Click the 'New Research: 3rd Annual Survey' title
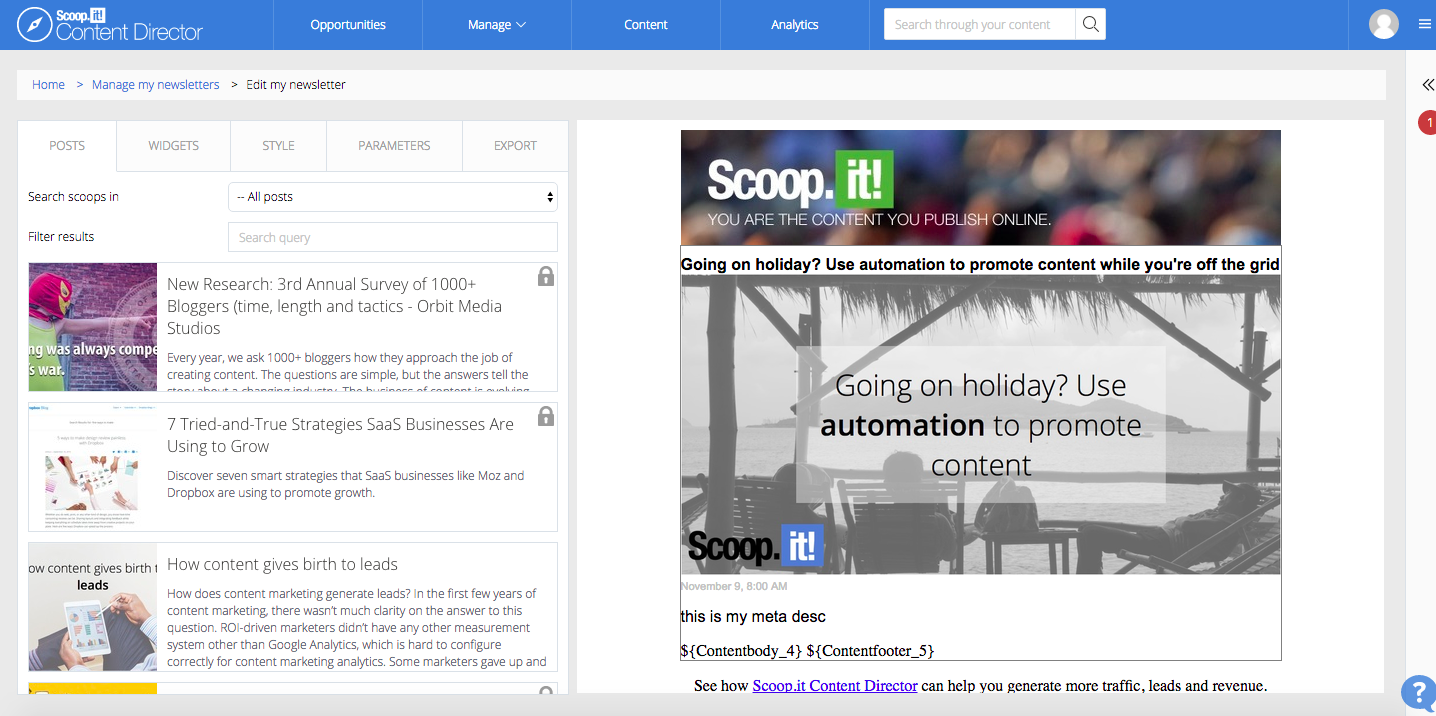This screenshot has width=1436, height=716. tap(335, 306)
